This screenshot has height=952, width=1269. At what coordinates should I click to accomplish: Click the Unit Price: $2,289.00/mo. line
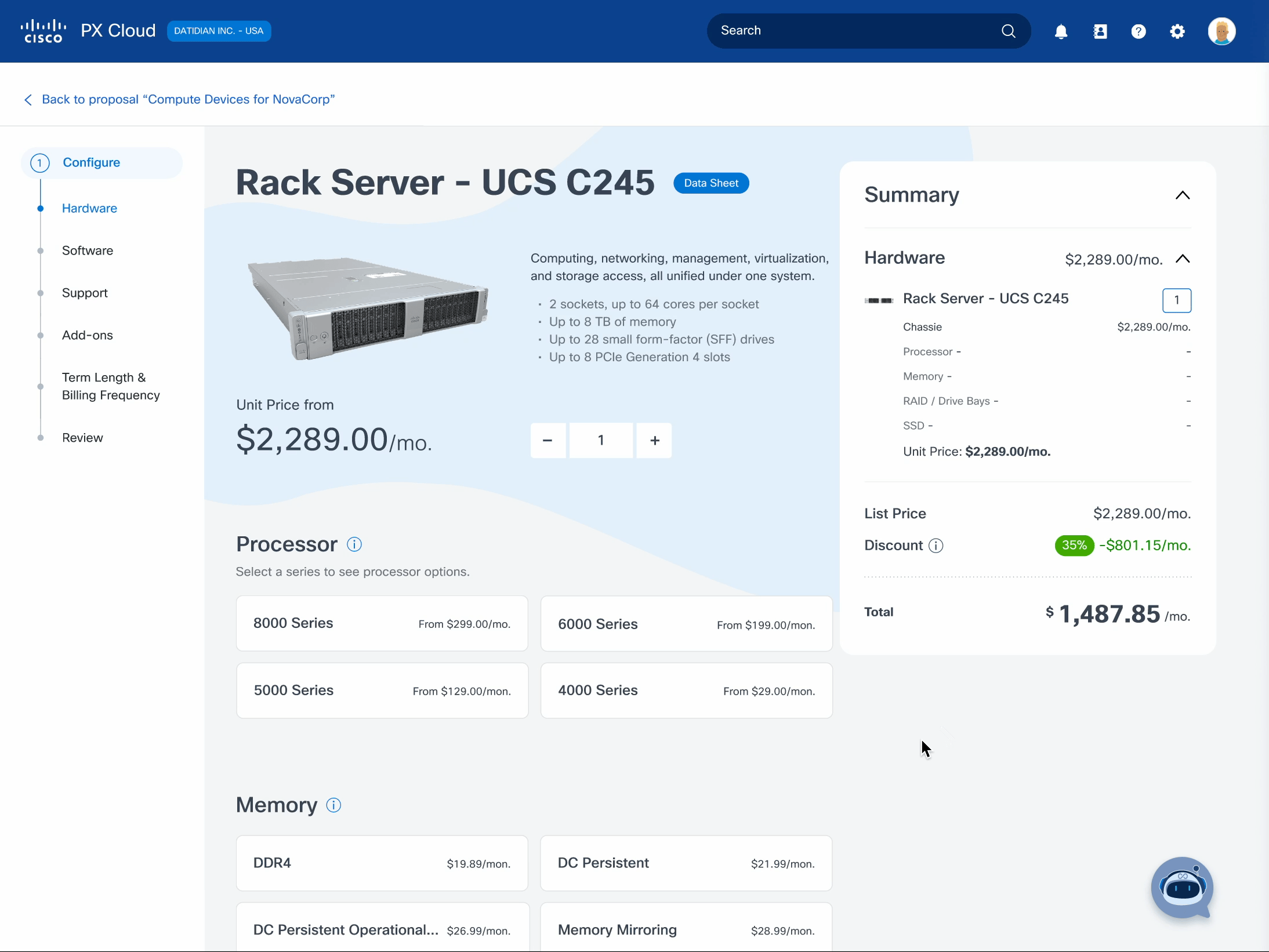pyautogui.click(x=977, y=452)
